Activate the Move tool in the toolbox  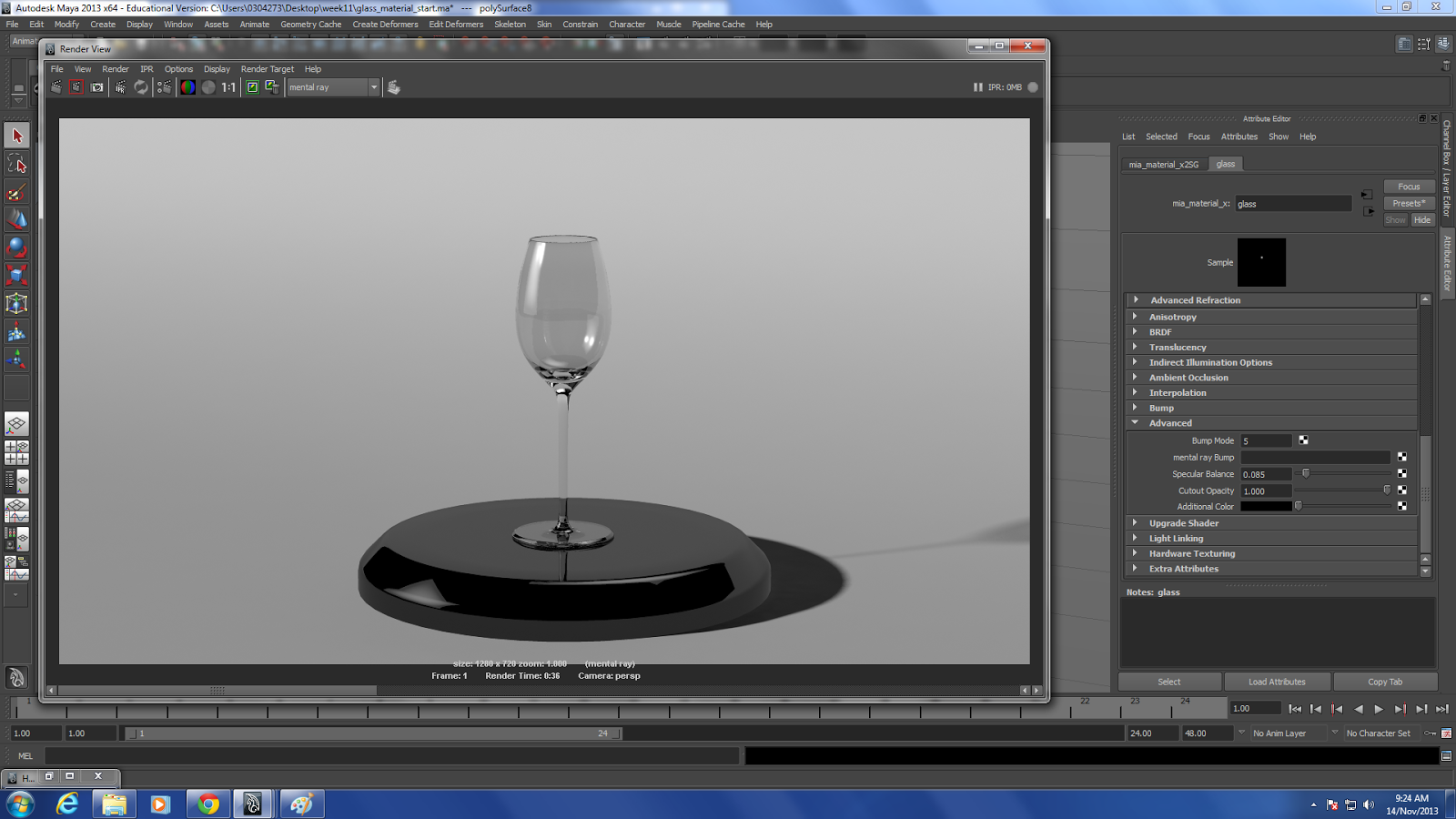16,219
